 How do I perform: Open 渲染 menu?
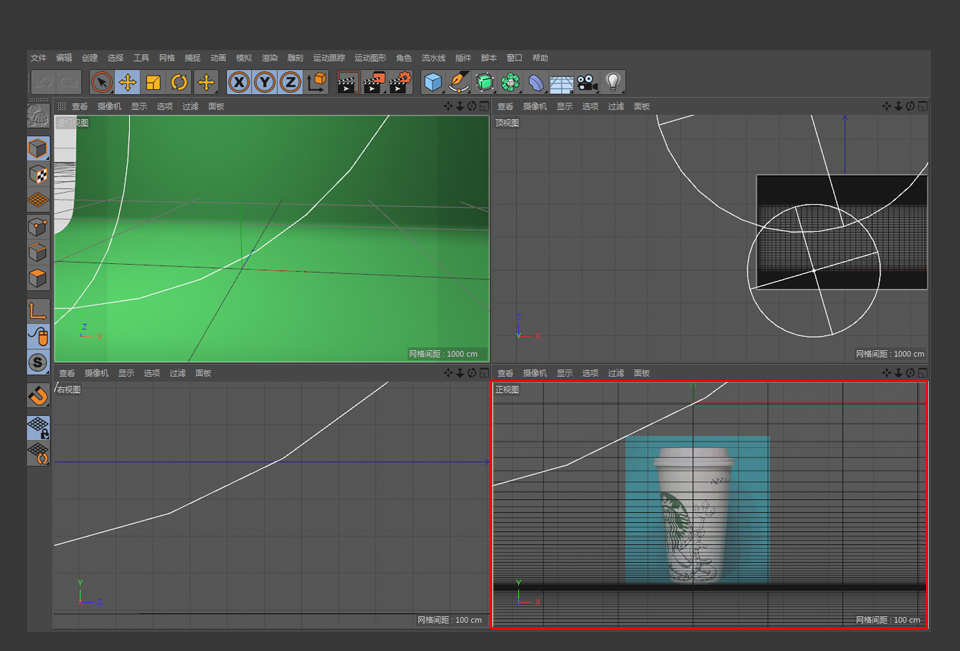(270, 58)
